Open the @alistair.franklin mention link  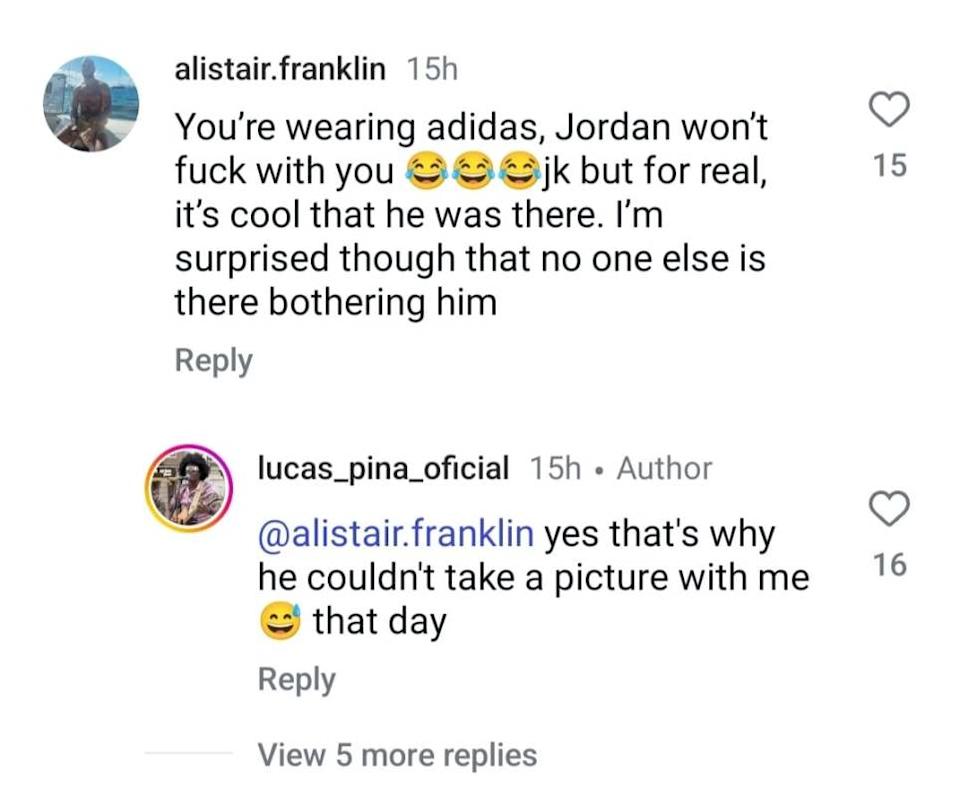[x=395, y=533]
